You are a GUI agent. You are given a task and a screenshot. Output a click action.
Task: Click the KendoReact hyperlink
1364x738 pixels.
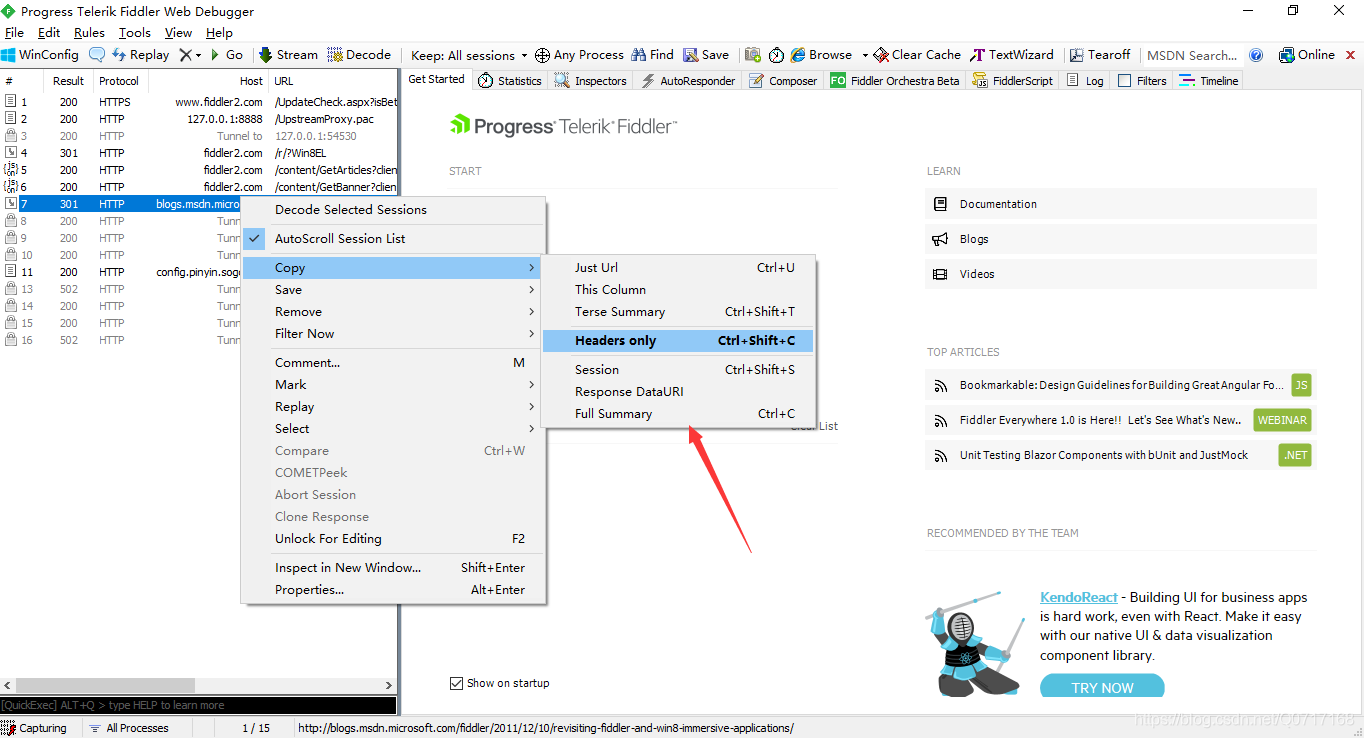(x=1078, y=597)
